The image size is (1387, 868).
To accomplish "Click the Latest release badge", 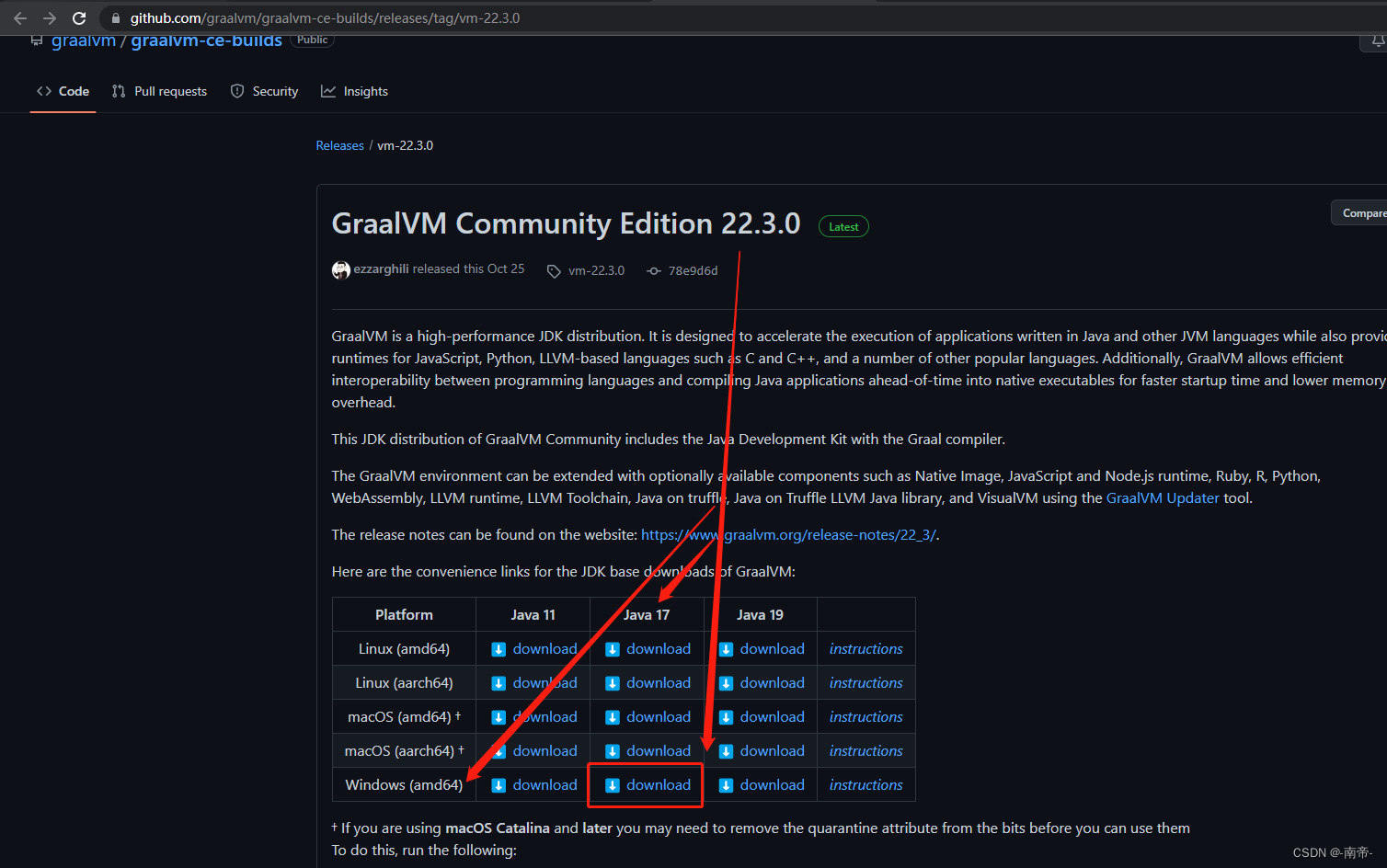I will (843, 227).
